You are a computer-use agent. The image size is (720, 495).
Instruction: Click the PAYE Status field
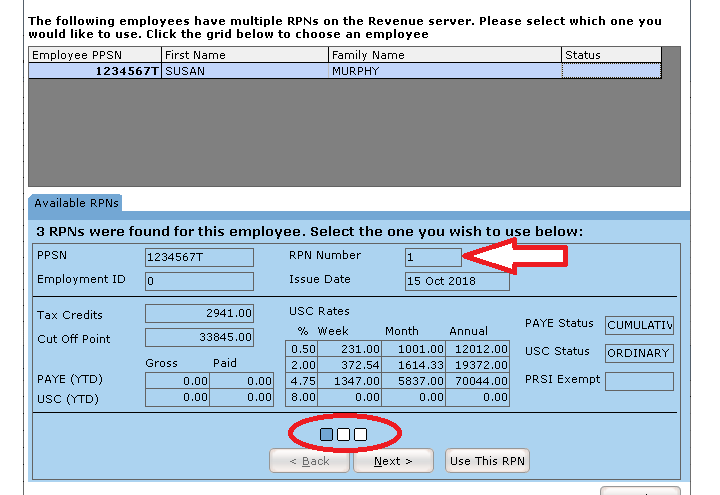pos(639,325)
